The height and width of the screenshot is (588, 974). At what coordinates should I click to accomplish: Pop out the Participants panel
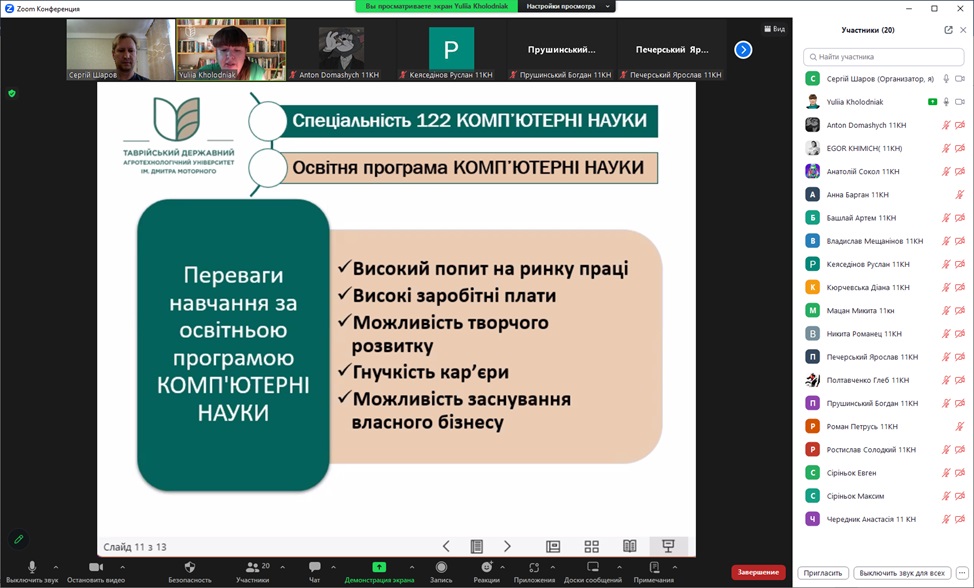click(948, 30)
